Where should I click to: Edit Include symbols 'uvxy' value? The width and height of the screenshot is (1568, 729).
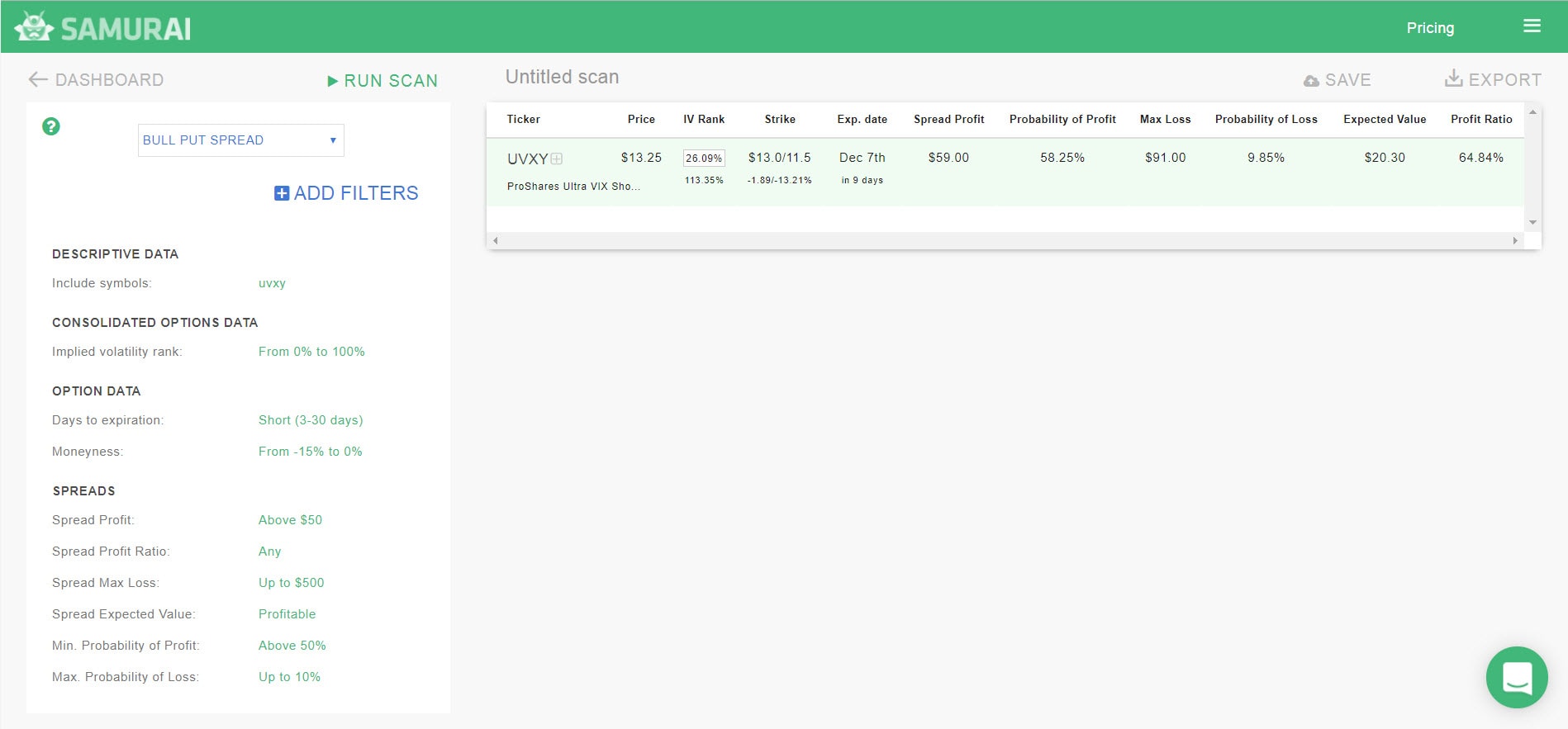(272, 283)
